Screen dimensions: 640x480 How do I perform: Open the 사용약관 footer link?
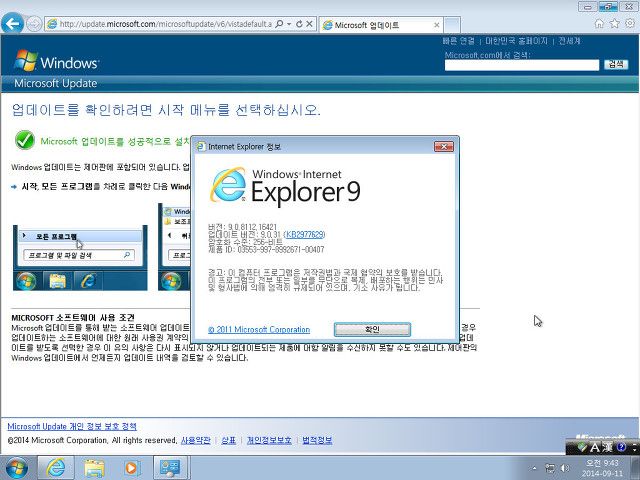pos(196,440)
